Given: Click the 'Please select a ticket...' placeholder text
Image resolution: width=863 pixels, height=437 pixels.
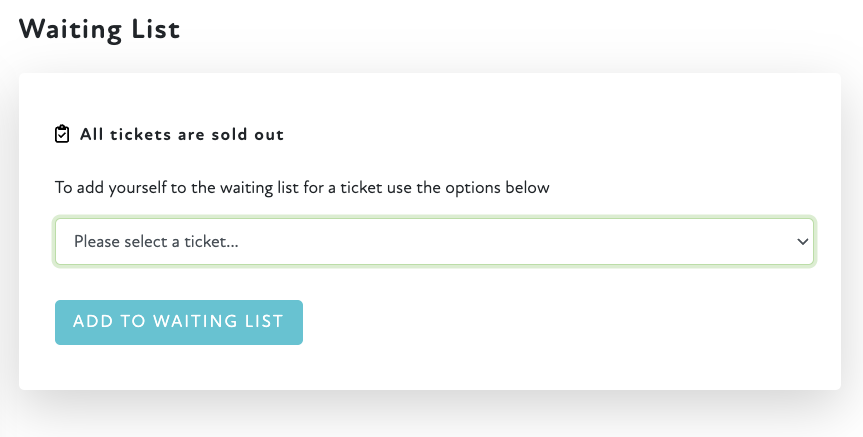Looking at the screenshot, I should point(155,242).
